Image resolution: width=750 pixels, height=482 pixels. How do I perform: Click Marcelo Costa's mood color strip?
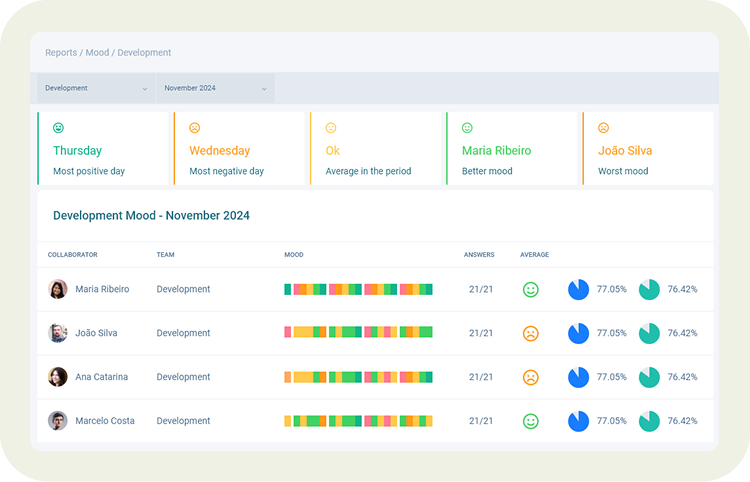pos(358,421)
